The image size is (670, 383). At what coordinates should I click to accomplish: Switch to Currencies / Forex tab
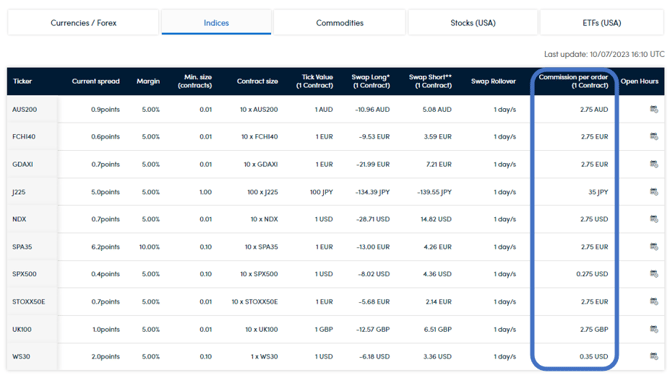click(x=83, y=23)
